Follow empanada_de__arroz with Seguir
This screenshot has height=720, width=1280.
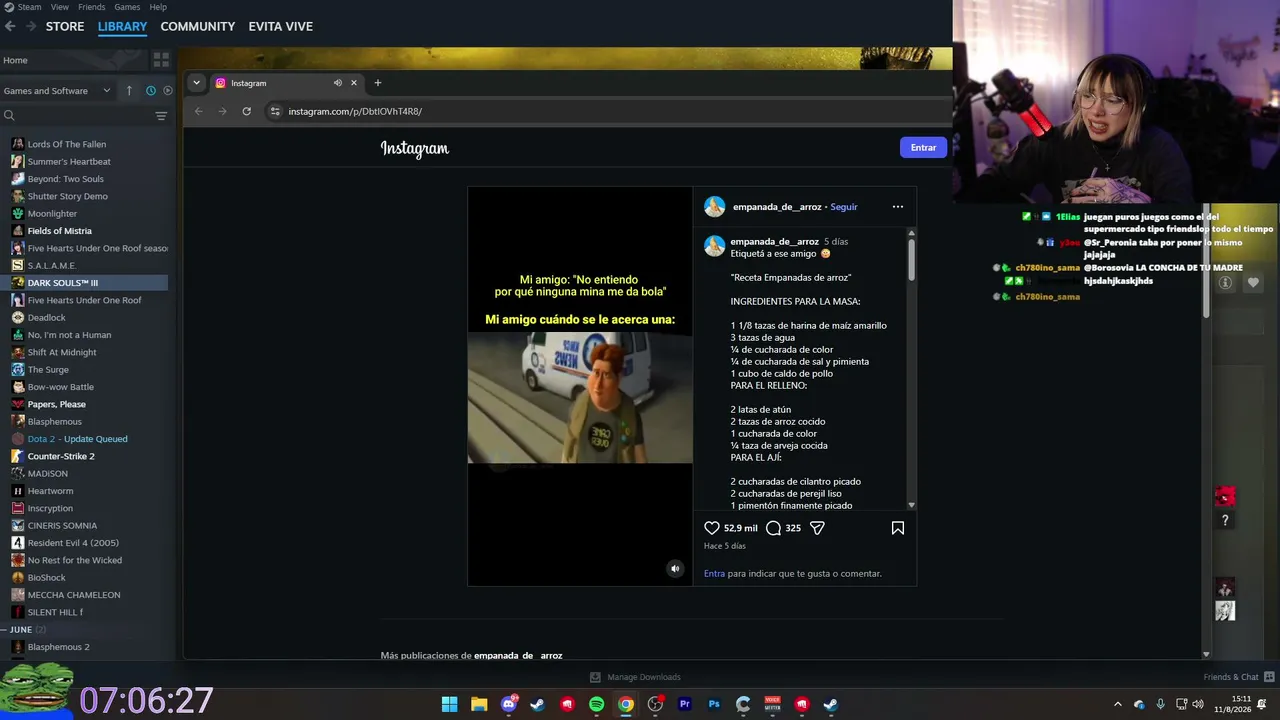pyautogui.click(x=844, y=207)
